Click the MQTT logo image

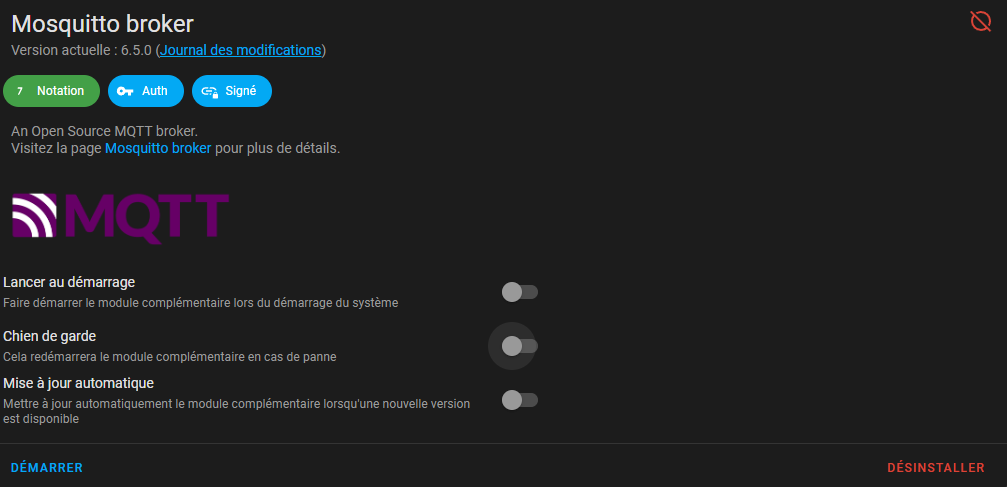click(x=121, y=217)
